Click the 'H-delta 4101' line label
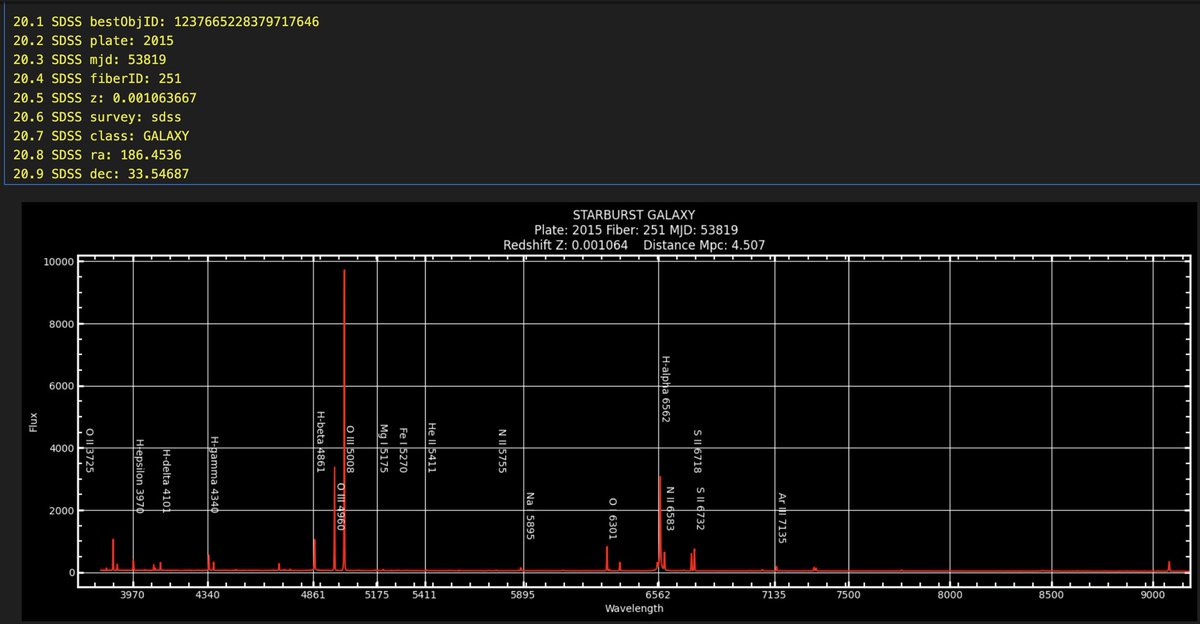Image resolution: width=1200 pixels, height=624 pixels. click(x=165, y=481)
